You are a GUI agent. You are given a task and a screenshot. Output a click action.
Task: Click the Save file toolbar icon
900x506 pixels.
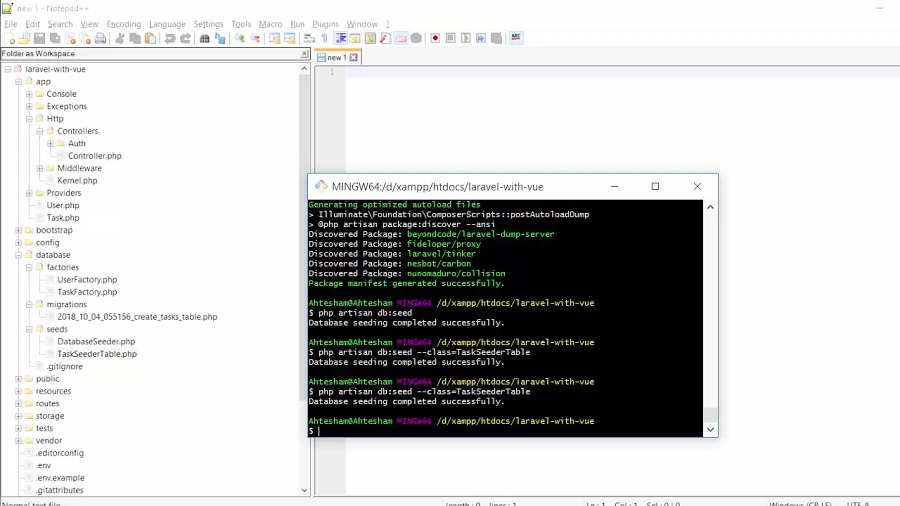tap(40, 39)
